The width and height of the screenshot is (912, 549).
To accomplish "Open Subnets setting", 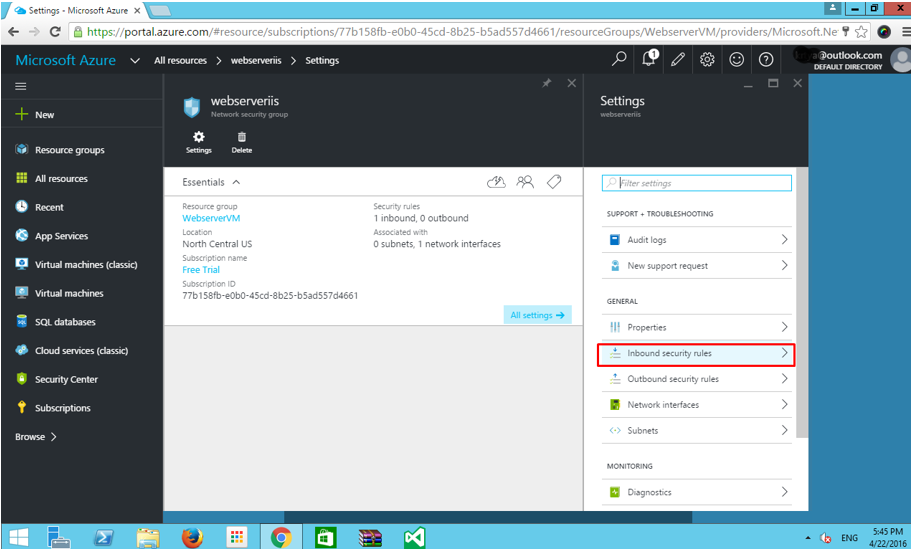I will click(697, 431).
